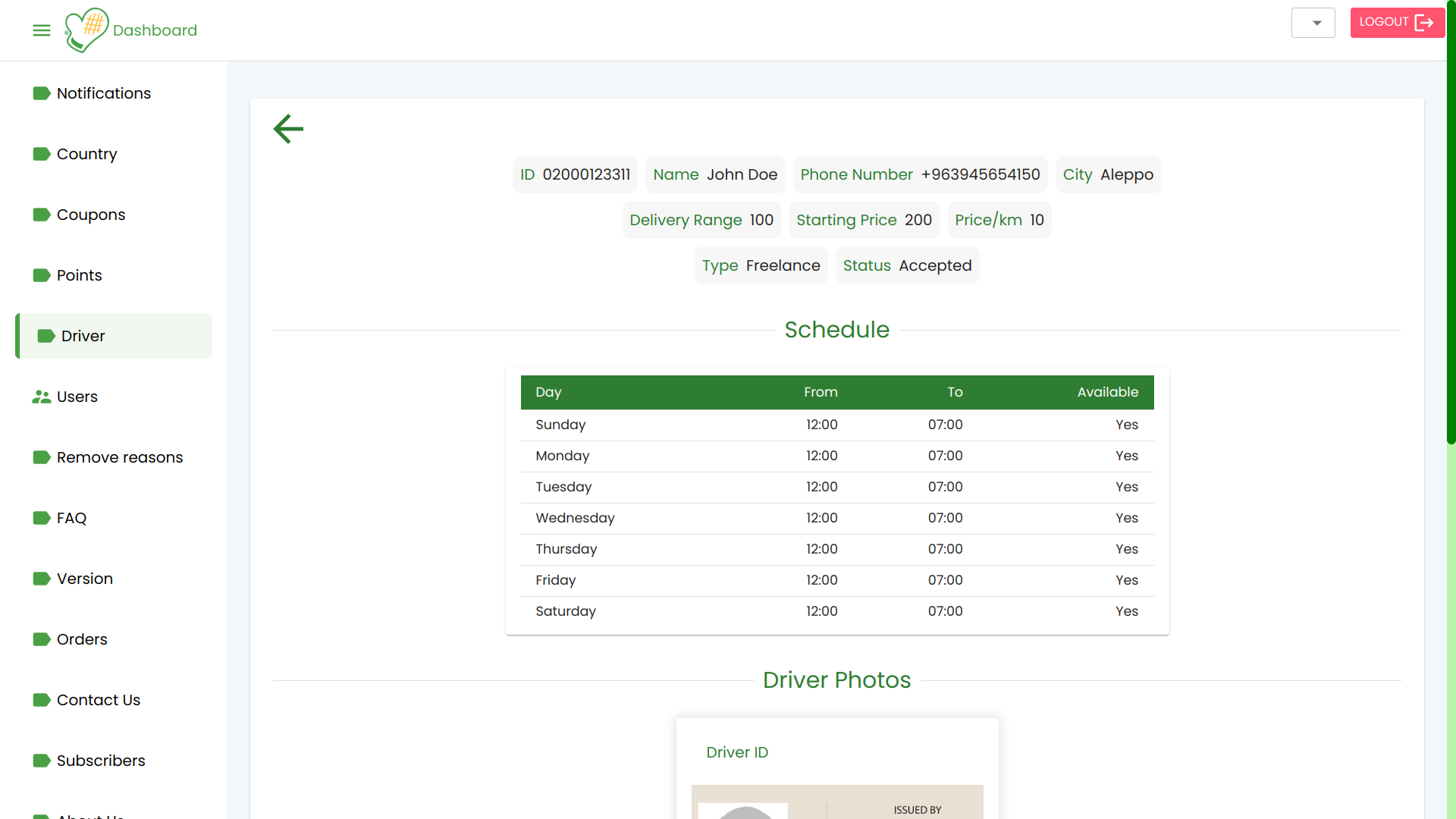Click the Notifications tag icon

click(42, 93)
